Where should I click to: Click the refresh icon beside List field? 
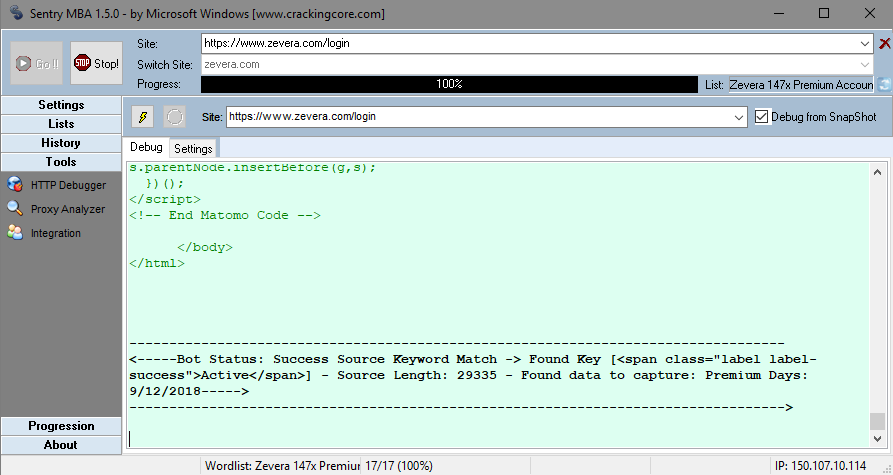pos(884,84)
